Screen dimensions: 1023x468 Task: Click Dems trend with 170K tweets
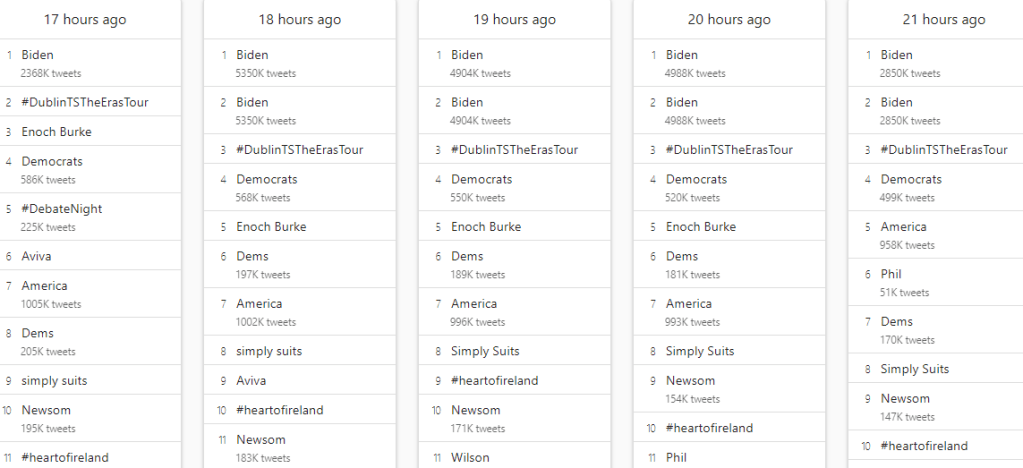coord(896,322)
